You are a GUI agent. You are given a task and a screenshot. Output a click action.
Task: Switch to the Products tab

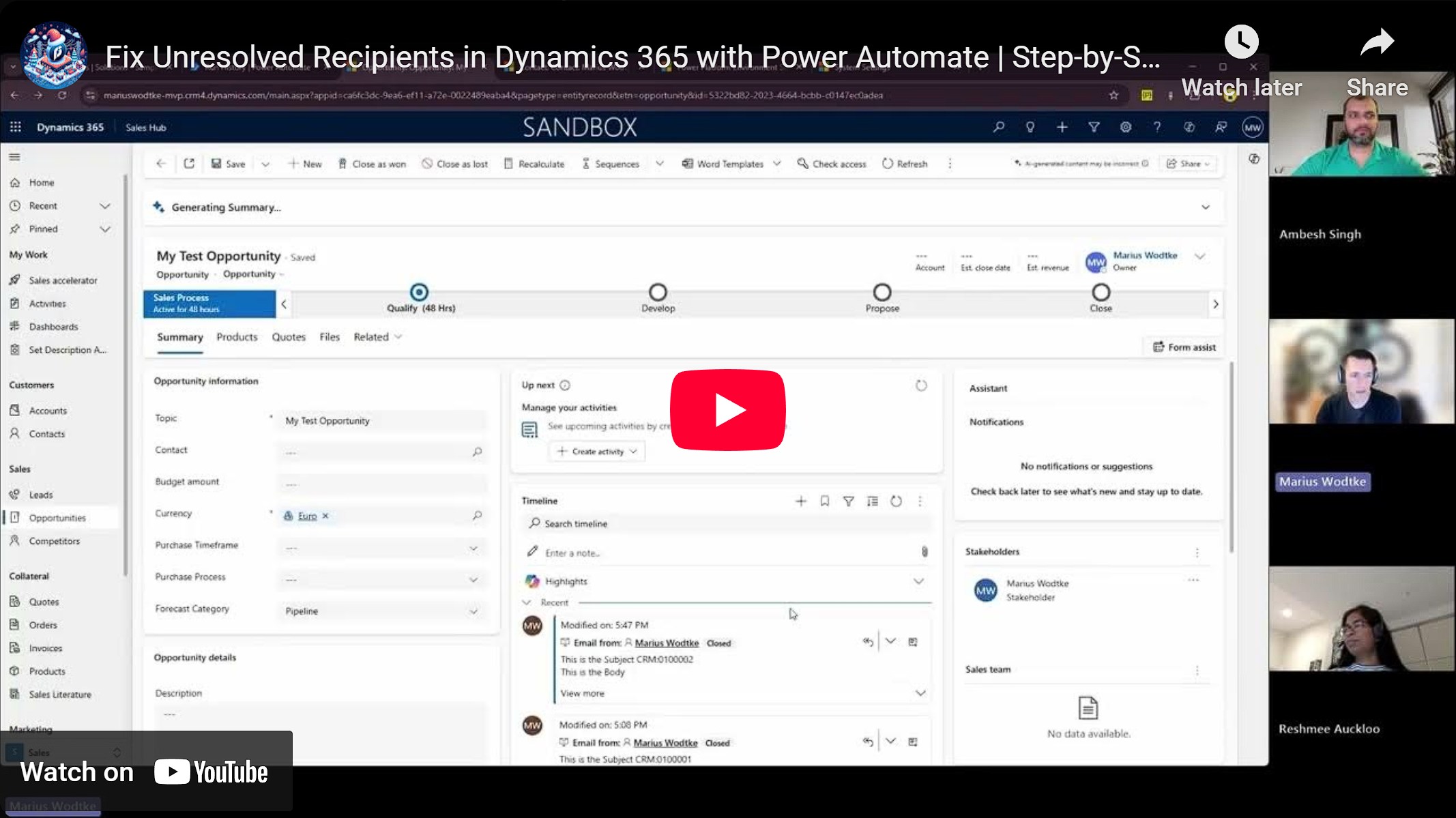[237, 337]
